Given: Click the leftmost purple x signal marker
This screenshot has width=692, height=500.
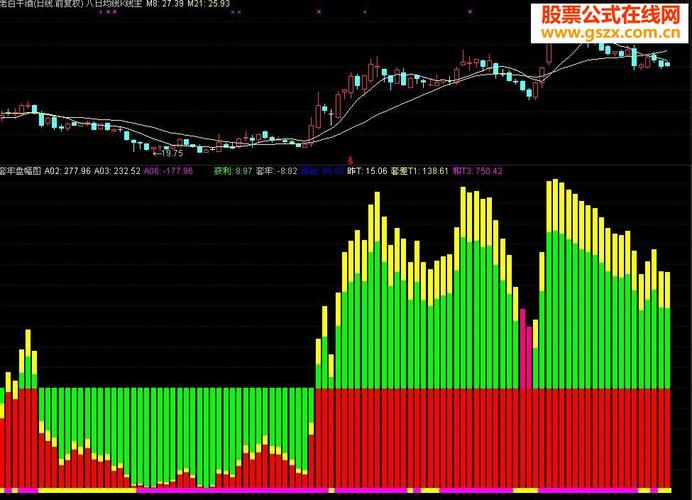Looking at the screenshot, I should point(101,12).
